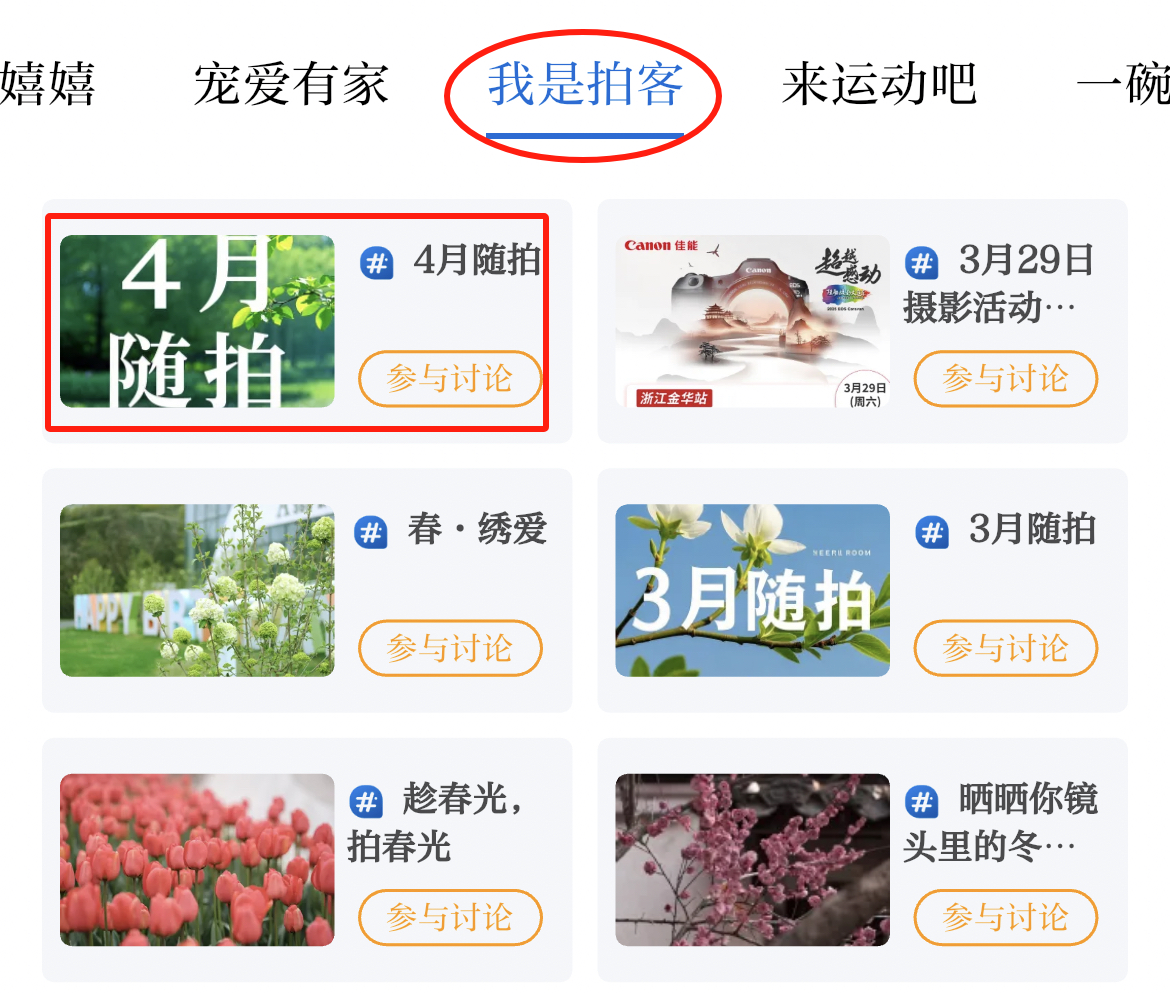This screenshot has width=1170, height=993.
Task: Open the 宠爱有家 tab
Action: tap(291, 84)
